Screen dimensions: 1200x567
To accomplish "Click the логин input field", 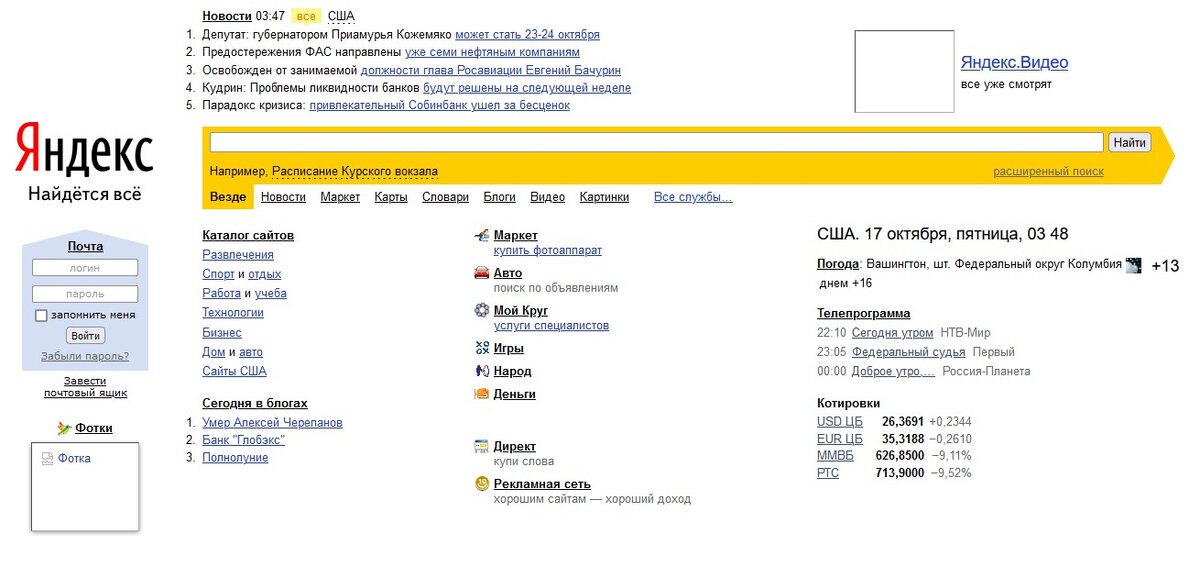I will tap(85, 268).
